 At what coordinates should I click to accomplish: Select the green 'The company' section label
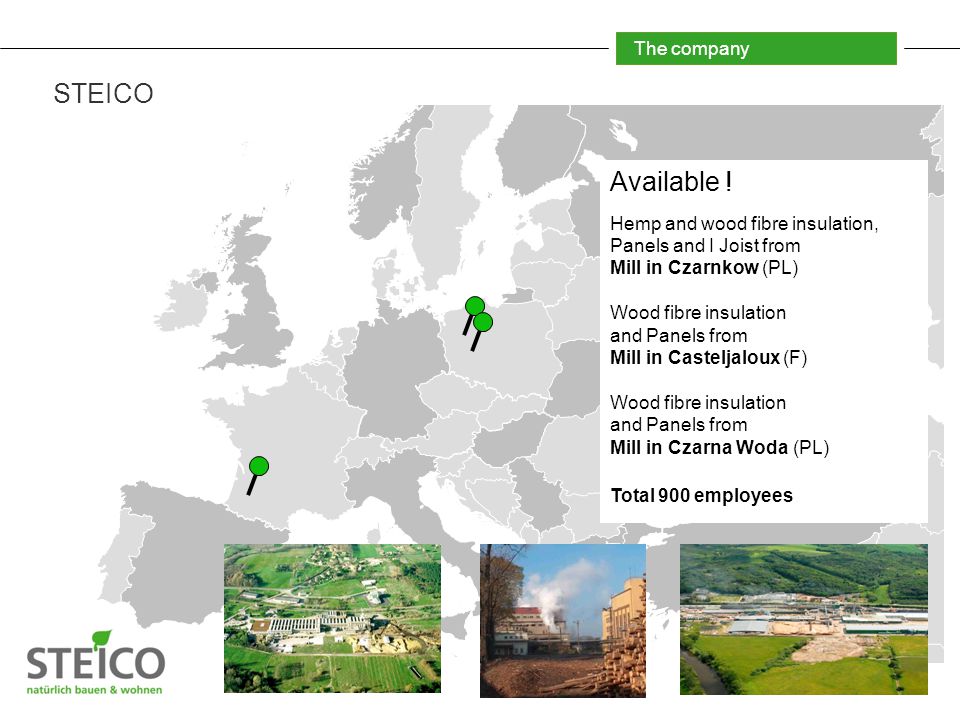point(756,48)
